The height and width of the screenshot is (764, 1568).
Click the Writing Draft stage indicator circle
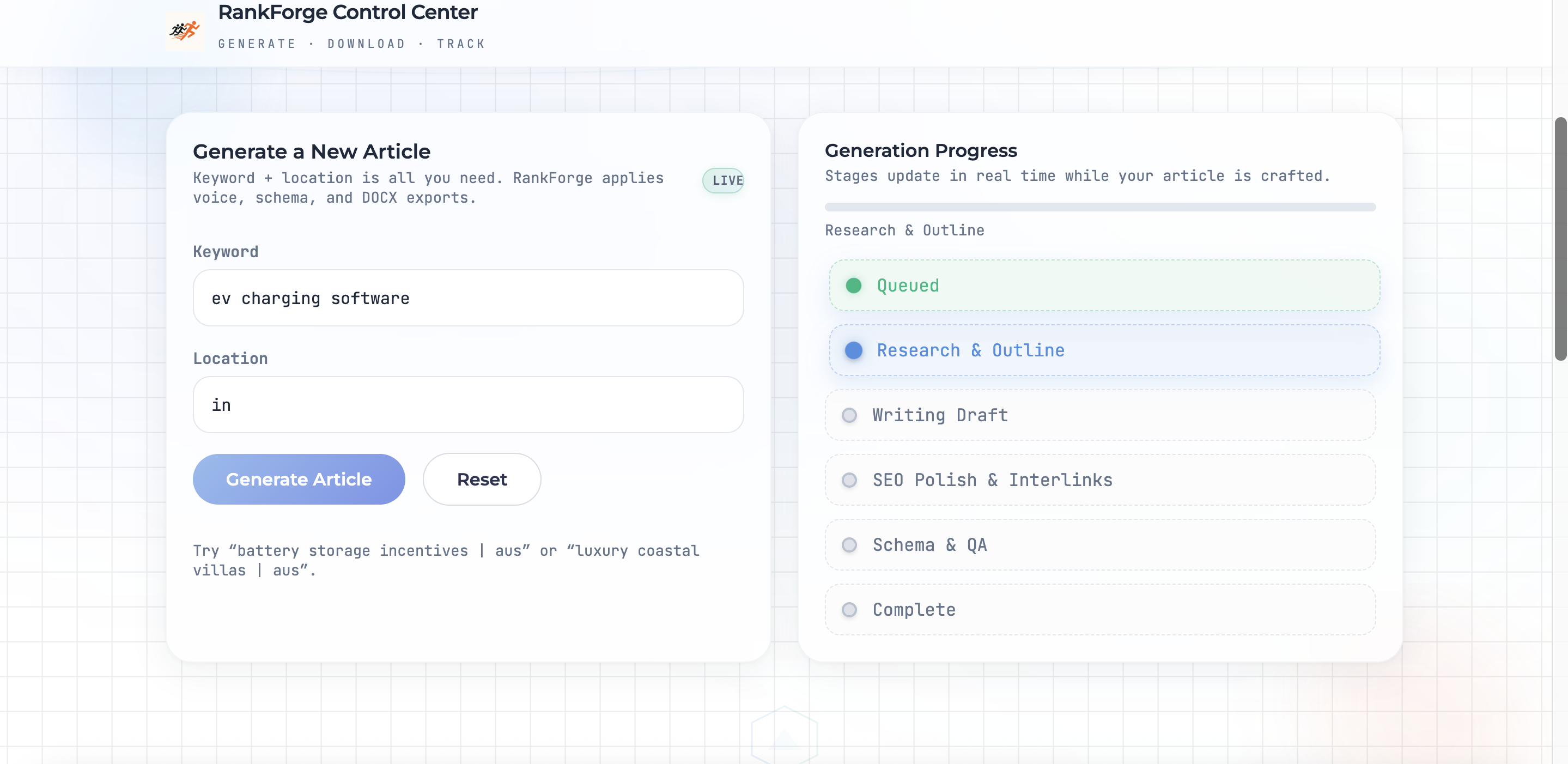pos(849,415)
